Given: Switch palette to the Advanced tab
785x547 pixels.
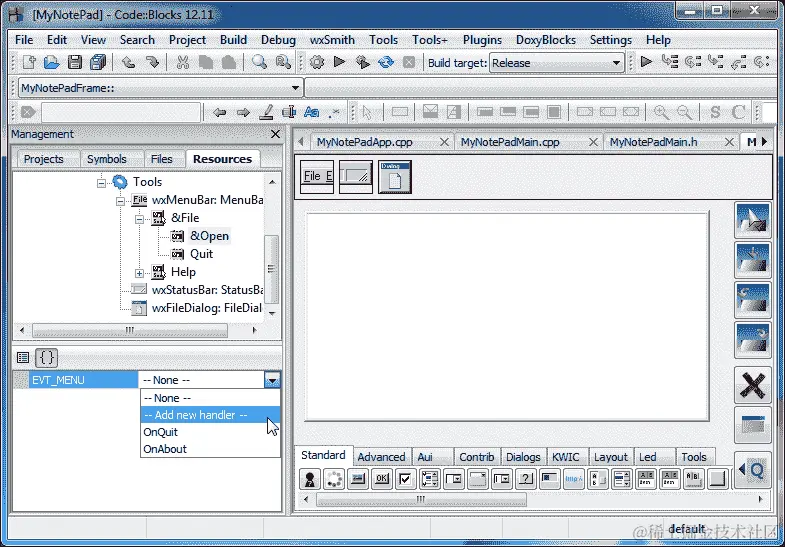Looking at the screenshot, I should (x=381, y=457).
